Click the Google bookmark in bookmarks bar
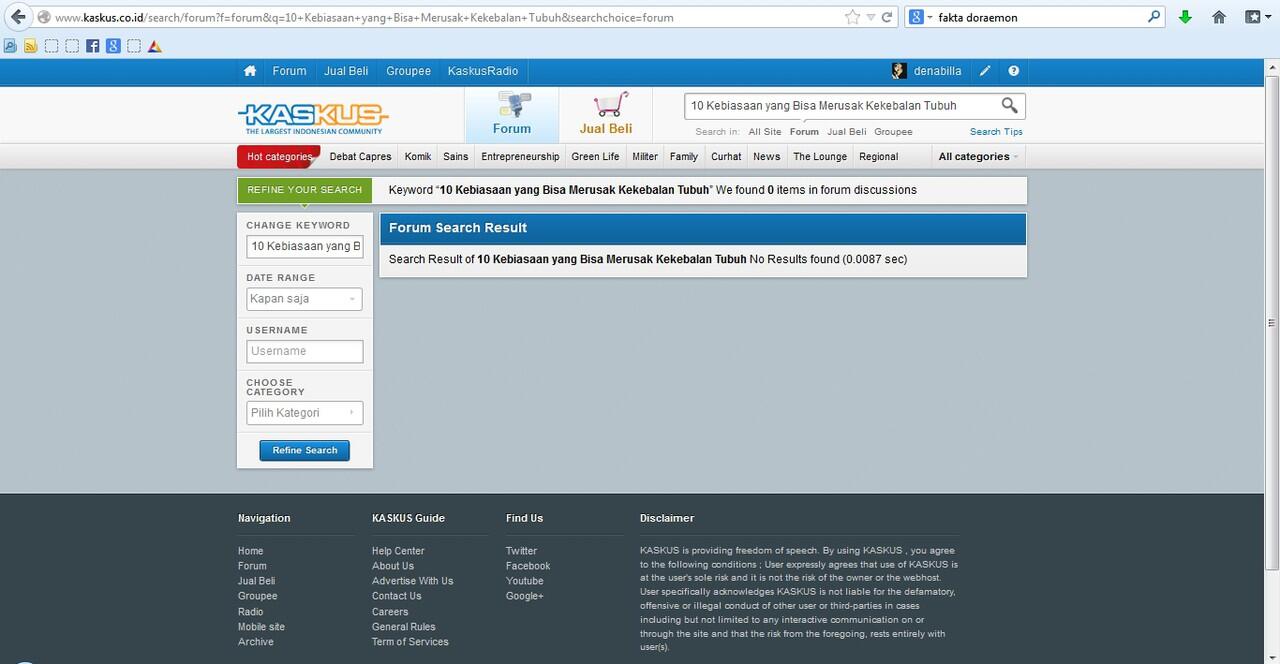This screenshot has height=664, width=1280. tap(113, 46)
